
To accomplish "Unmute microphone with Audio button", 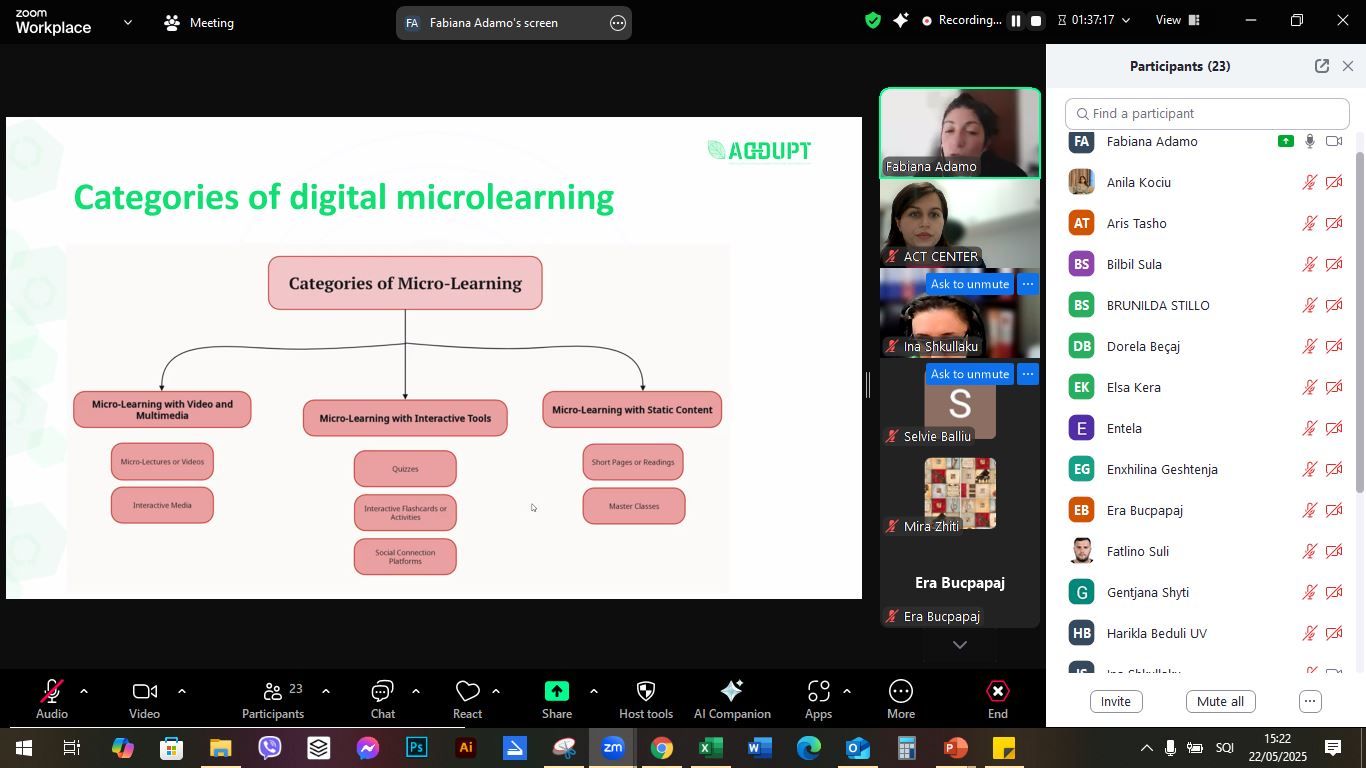I will 52,699.
